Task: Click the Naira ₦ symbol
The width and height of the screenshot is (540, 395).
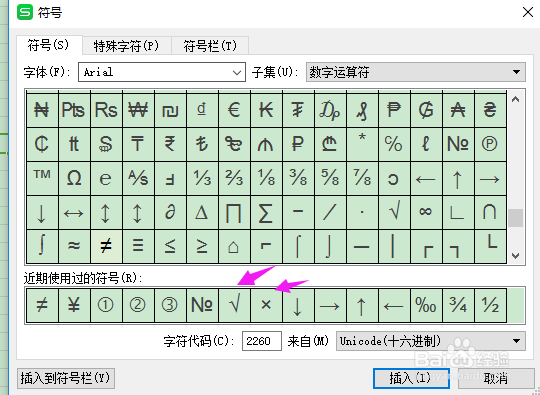Action: pyautogui.click(x=42, y=110)
